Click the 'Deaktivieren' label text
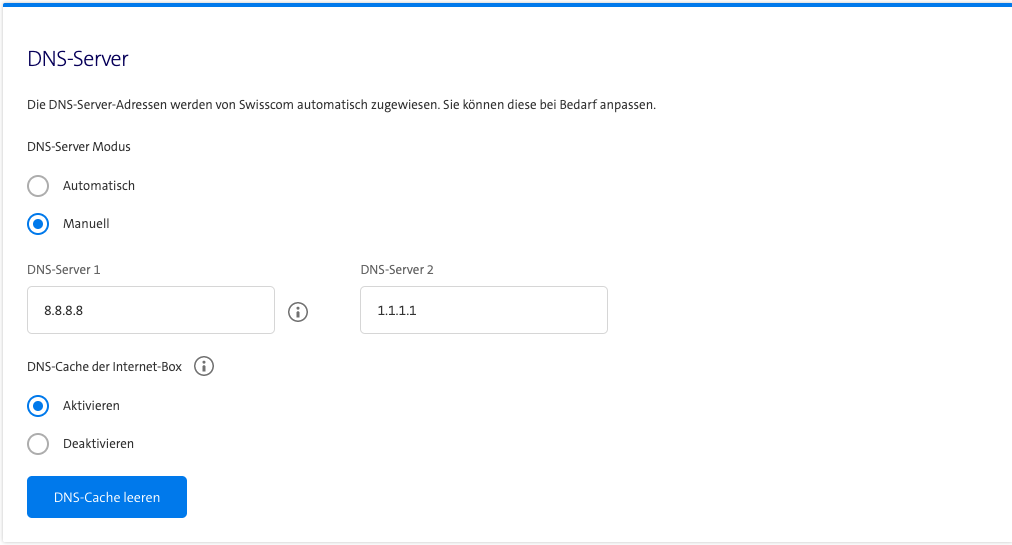 98,444
